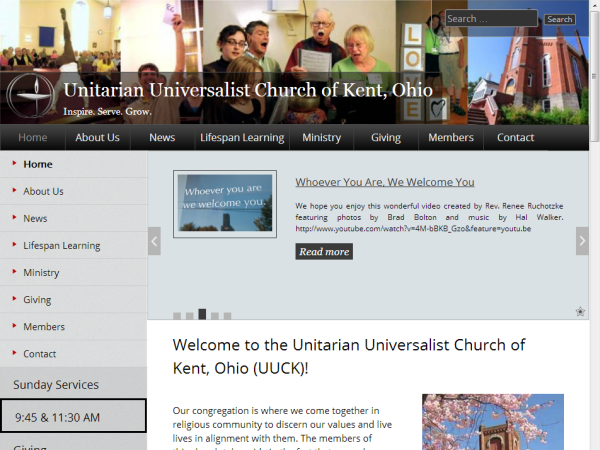Select the first slider pagination dot
Viewport: 600px width, 450px height.
click(177, 316)
